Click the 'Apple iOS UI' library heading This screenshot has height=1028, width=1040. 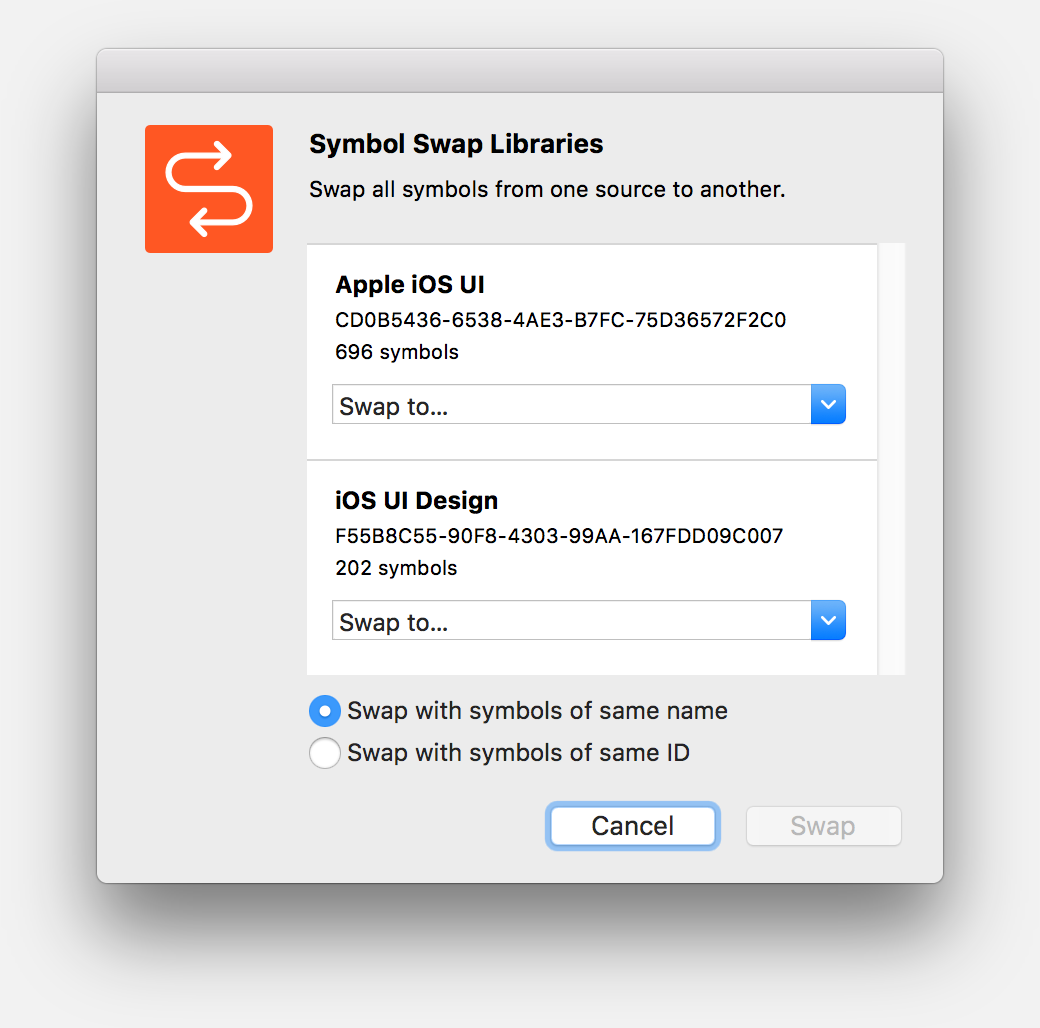tap(410, 285)
